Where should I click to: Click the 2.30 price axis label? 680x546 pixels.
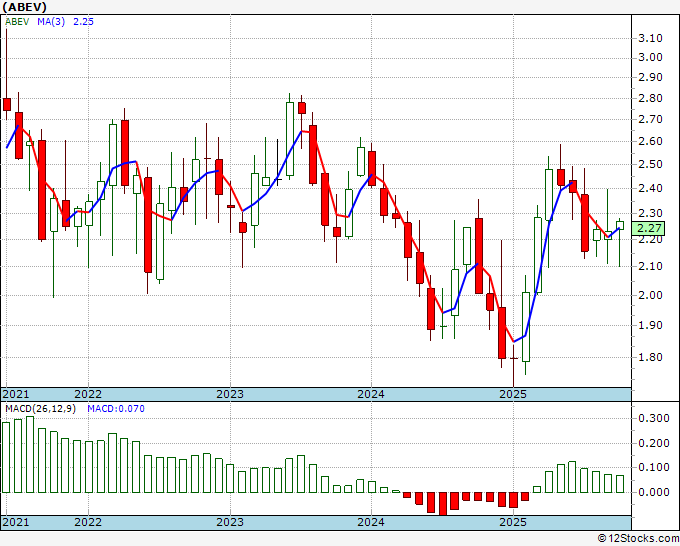[x=650, y=213]
